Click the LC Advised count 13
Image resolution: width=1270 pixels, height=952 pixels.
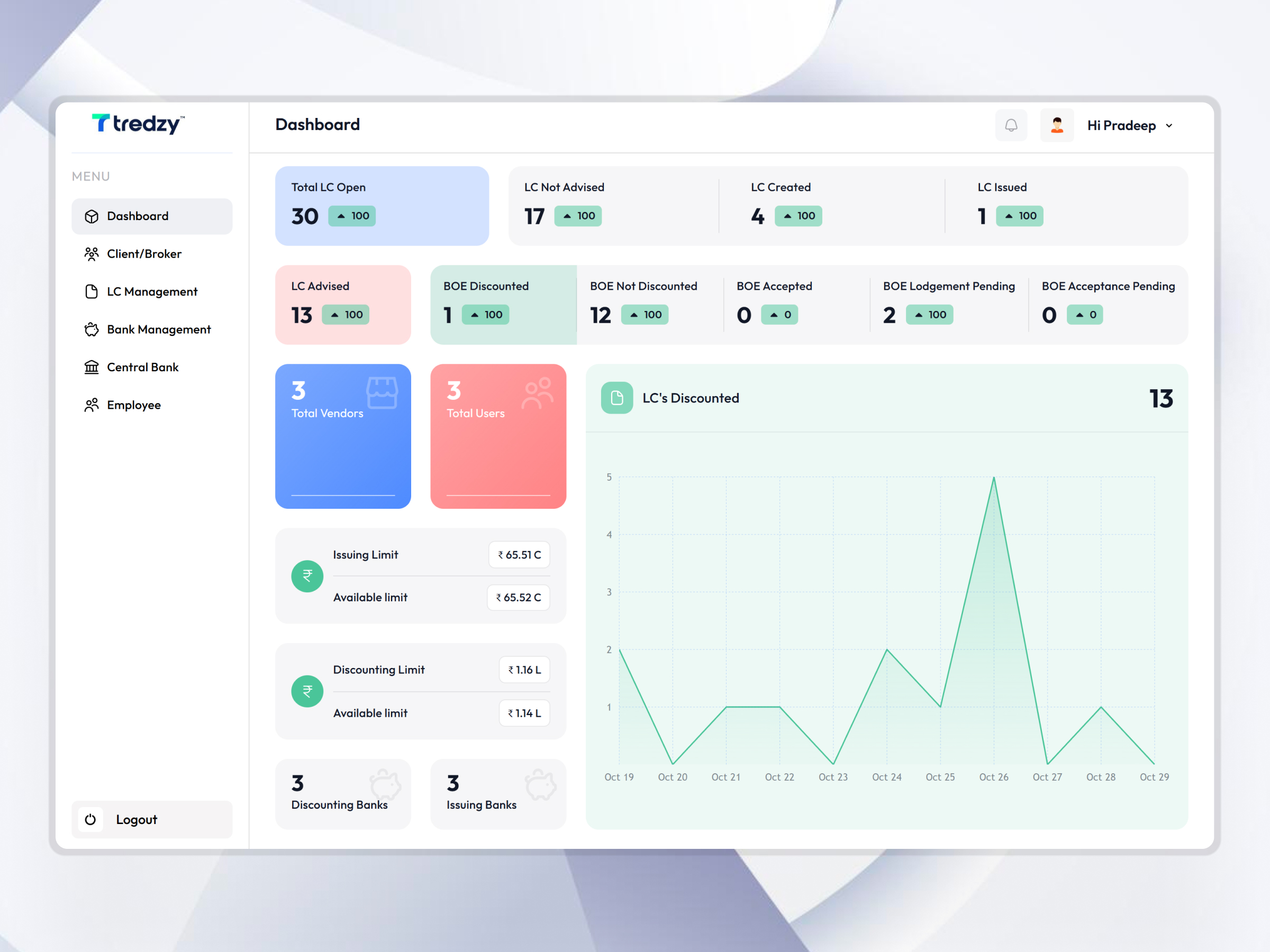[301, 315]
